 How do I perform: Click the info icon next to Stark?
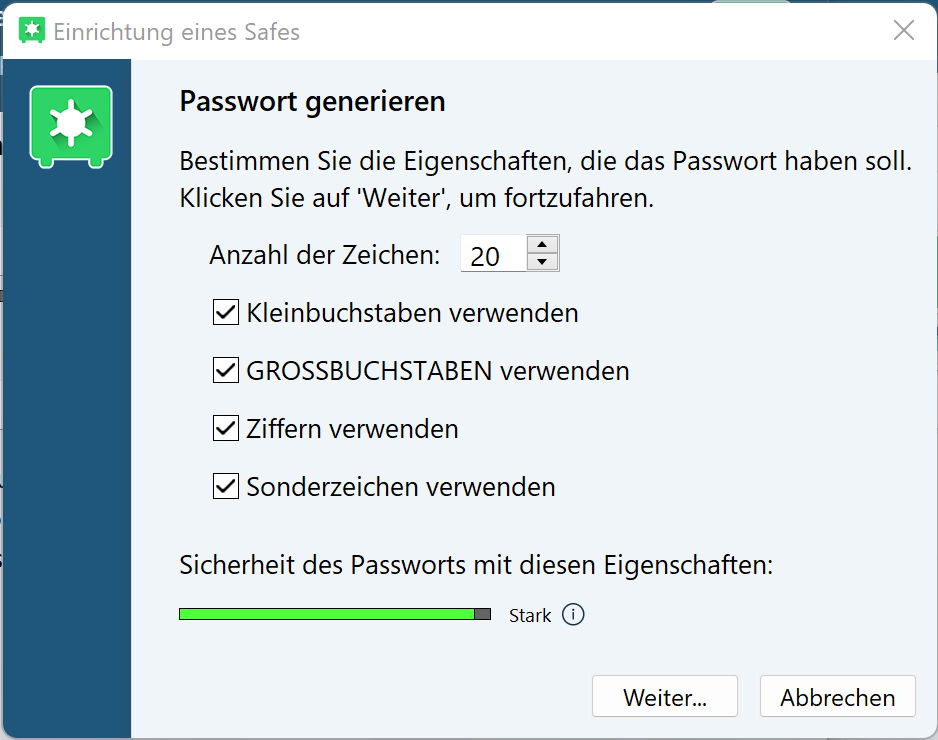[573, 615]
